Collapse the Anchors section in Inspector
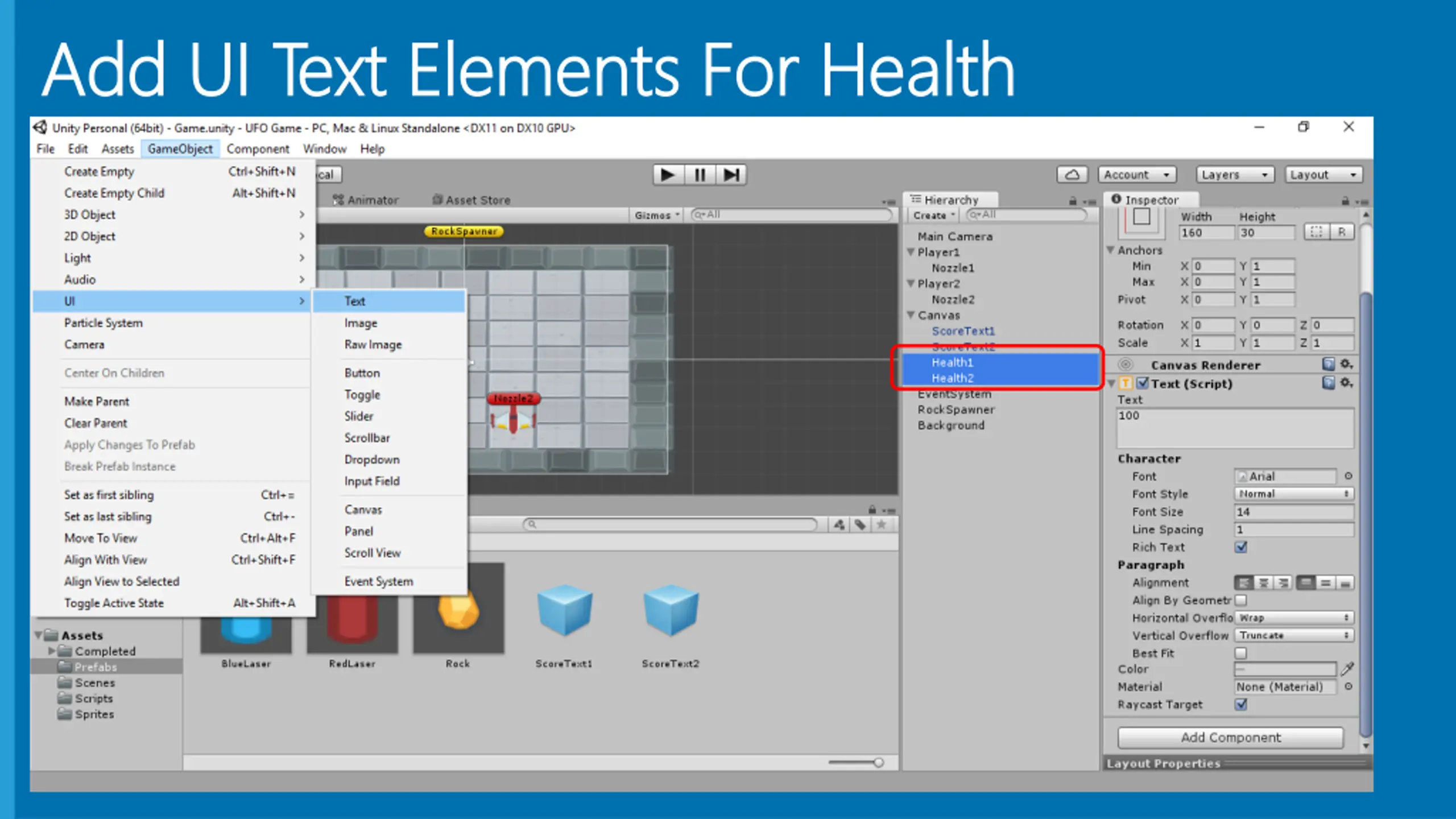The width and height of the screenshot is (1456, 819). pyautogui.click(x=1110, y=250)
